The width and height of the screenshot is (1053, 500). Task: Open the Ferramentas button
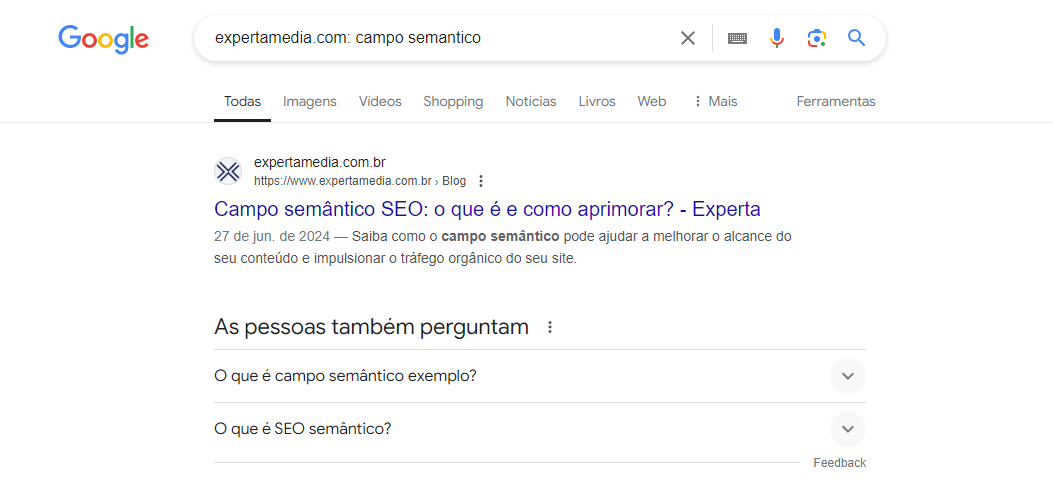pyautogui.click(x=836, y=101)
